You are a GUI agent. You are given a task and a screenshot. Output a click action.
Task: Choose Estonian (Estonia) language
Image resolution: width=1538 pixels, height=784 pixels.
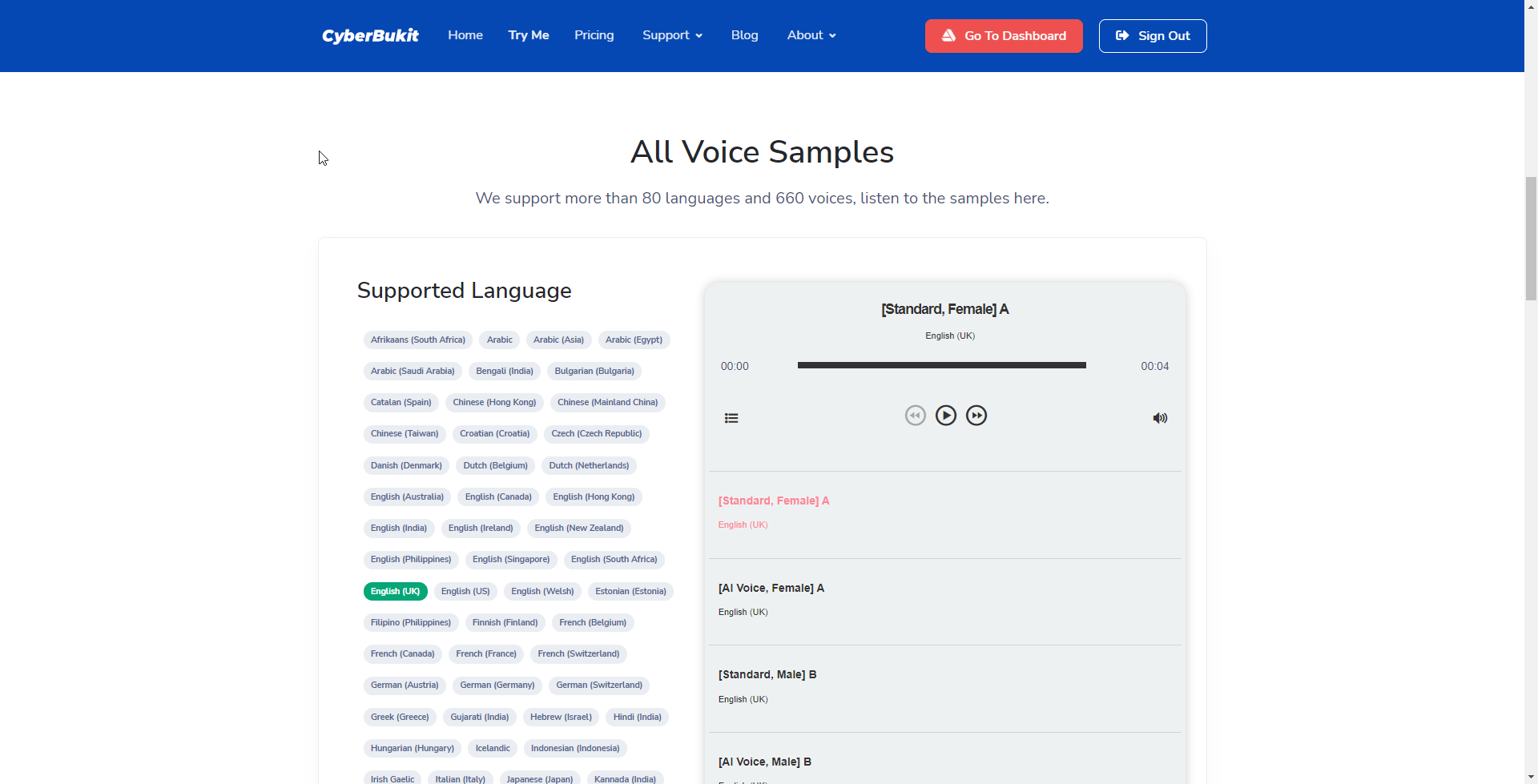pos(630,591)
